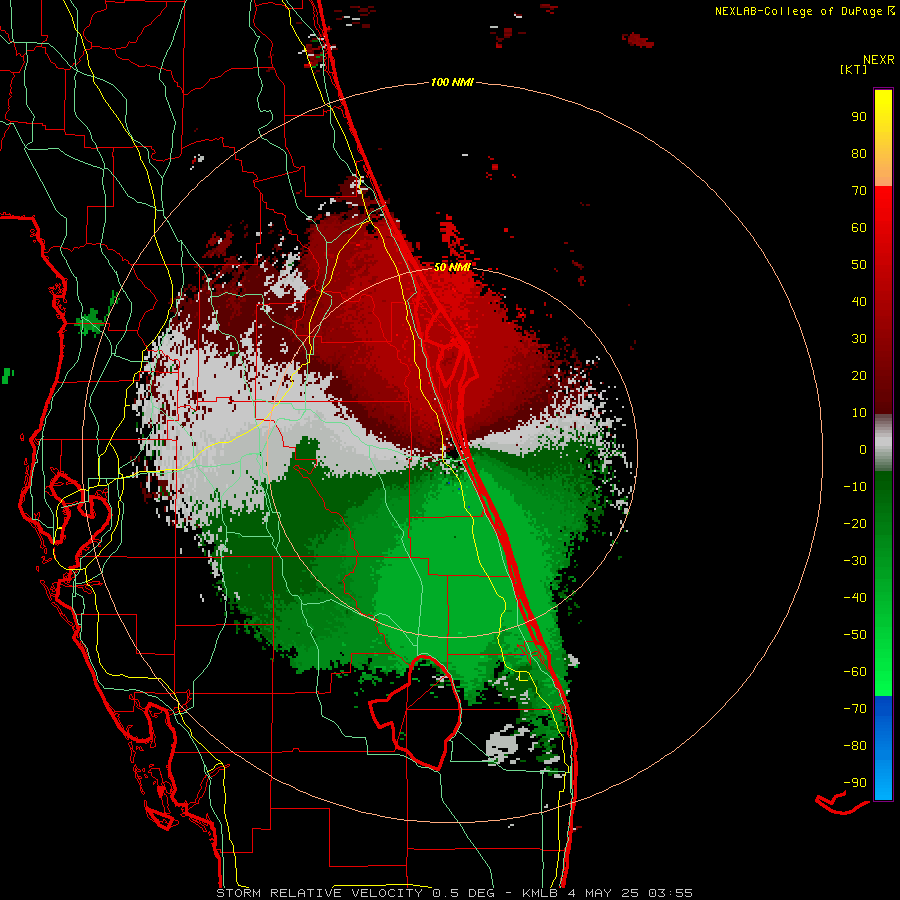Click the '70' value on the velocity scale
900x900 pixels.
coord(859,191)
